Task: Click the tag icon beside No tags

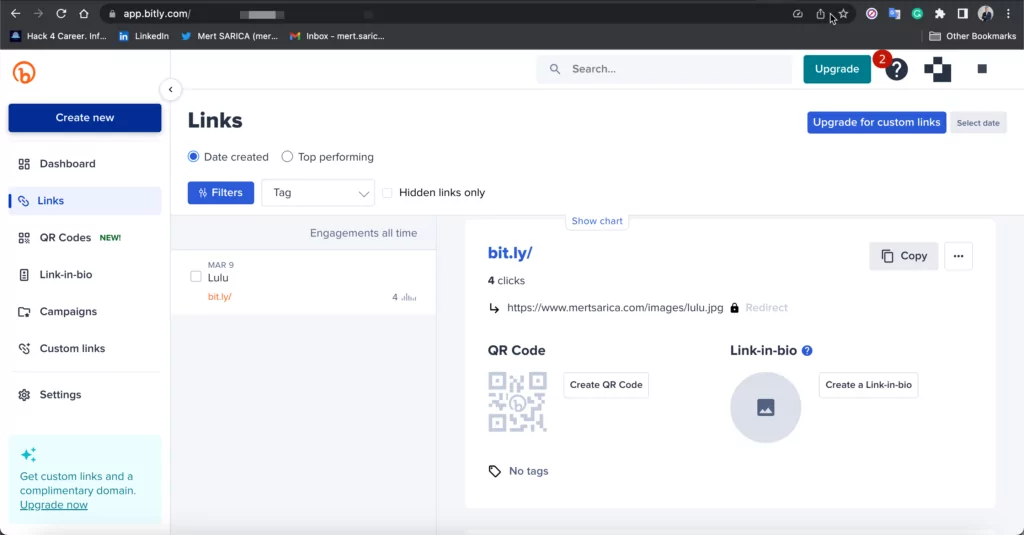Action: [494, 471]
